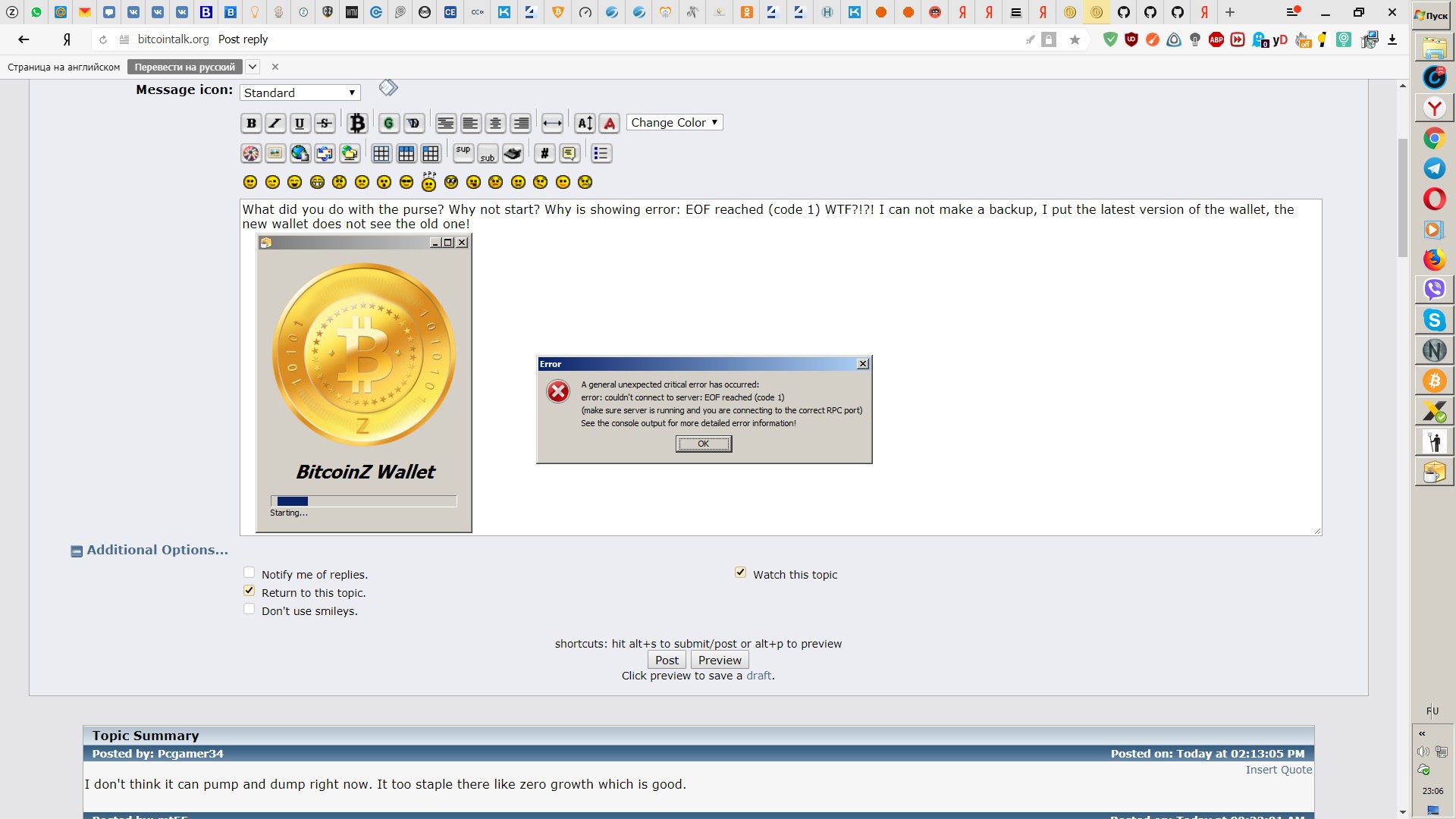Click the Preview button
The height and width of the screenshot is (819, 1456).
[x=720, y=660]
